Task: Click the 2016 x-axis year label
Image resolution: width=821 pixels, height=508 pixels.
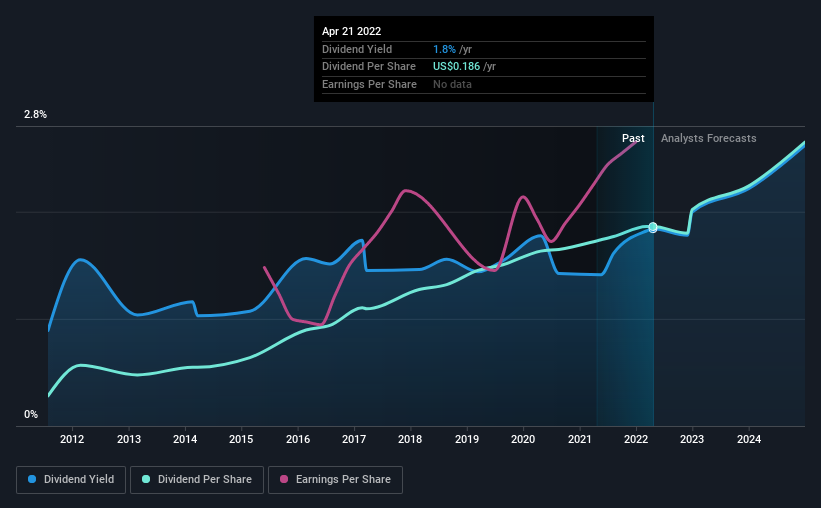Action: pyautogui.click(x=298, y=439)
